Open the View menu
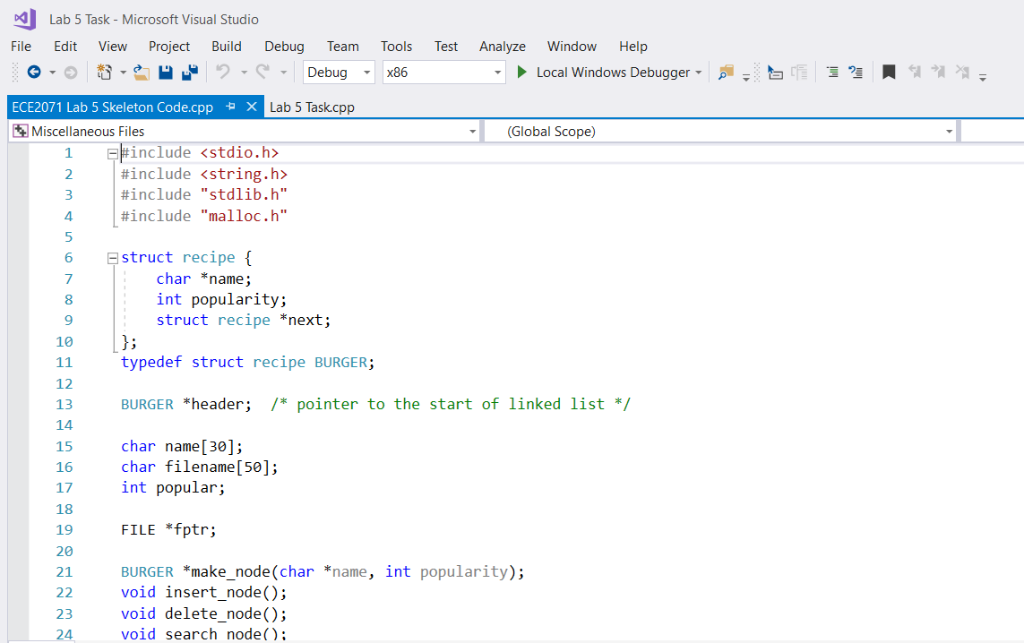This screenshot has height=643, width=1024. click(112, 46)
